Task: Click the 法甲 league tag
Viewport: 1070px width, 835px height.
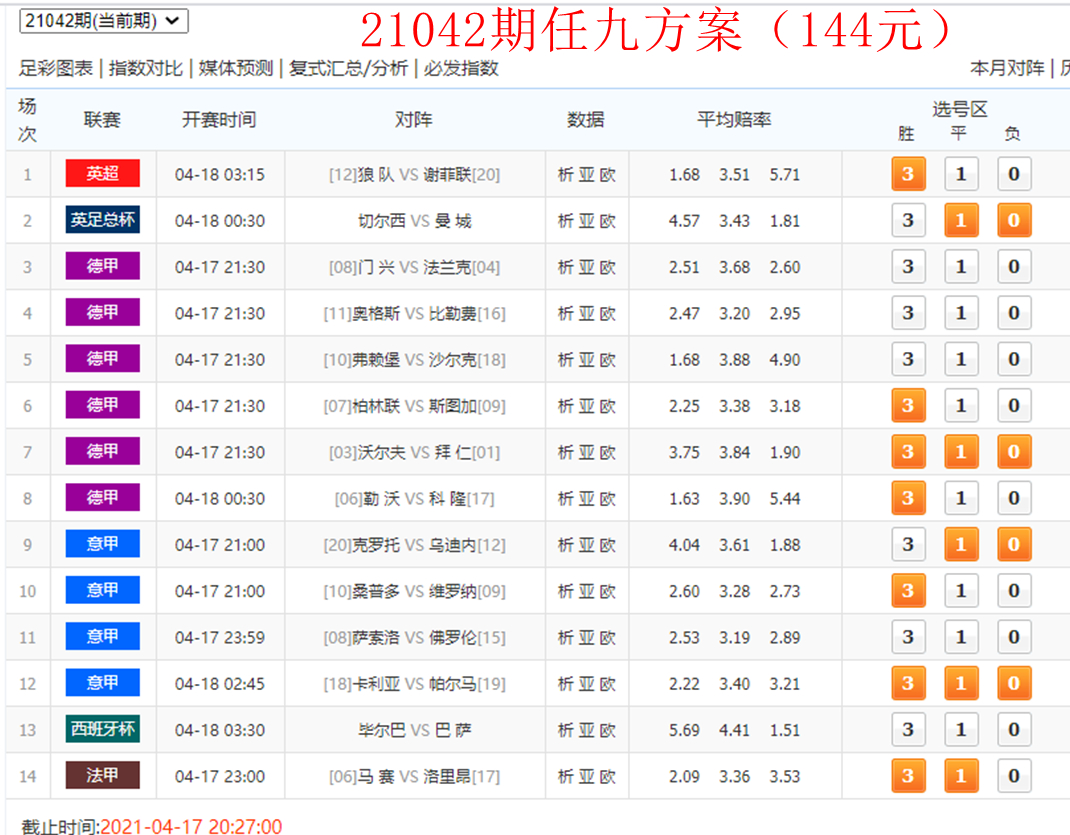Action: click(x=102, y=775)
